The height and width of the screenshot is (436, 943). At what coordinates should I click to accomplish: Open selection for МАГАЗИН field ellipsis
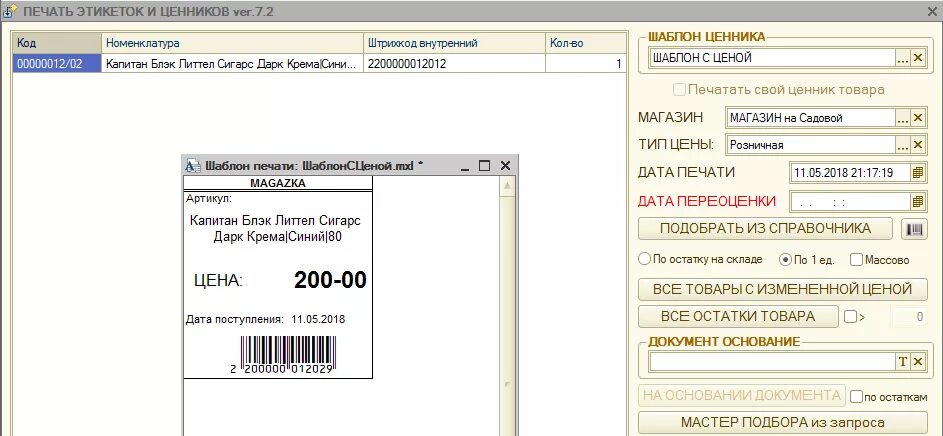[903, 118]
